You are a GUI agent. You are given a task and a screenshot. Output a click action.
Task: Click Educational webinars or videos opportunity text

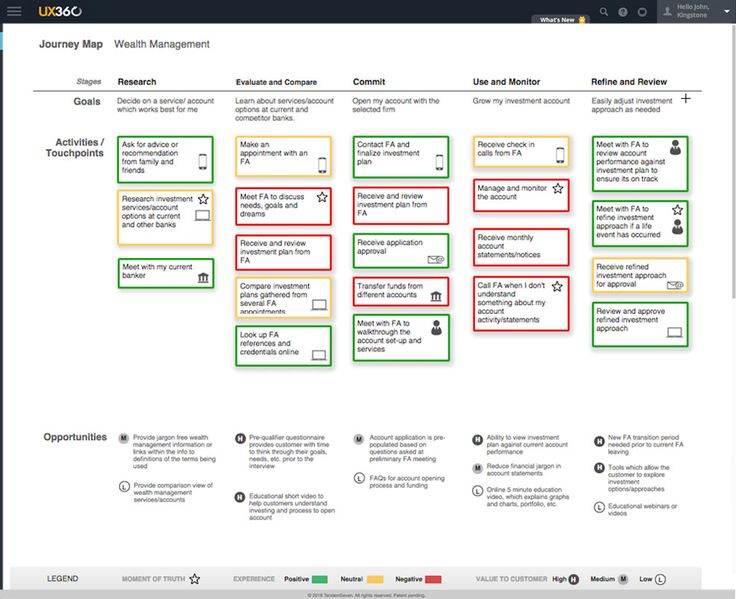[642, 509]
